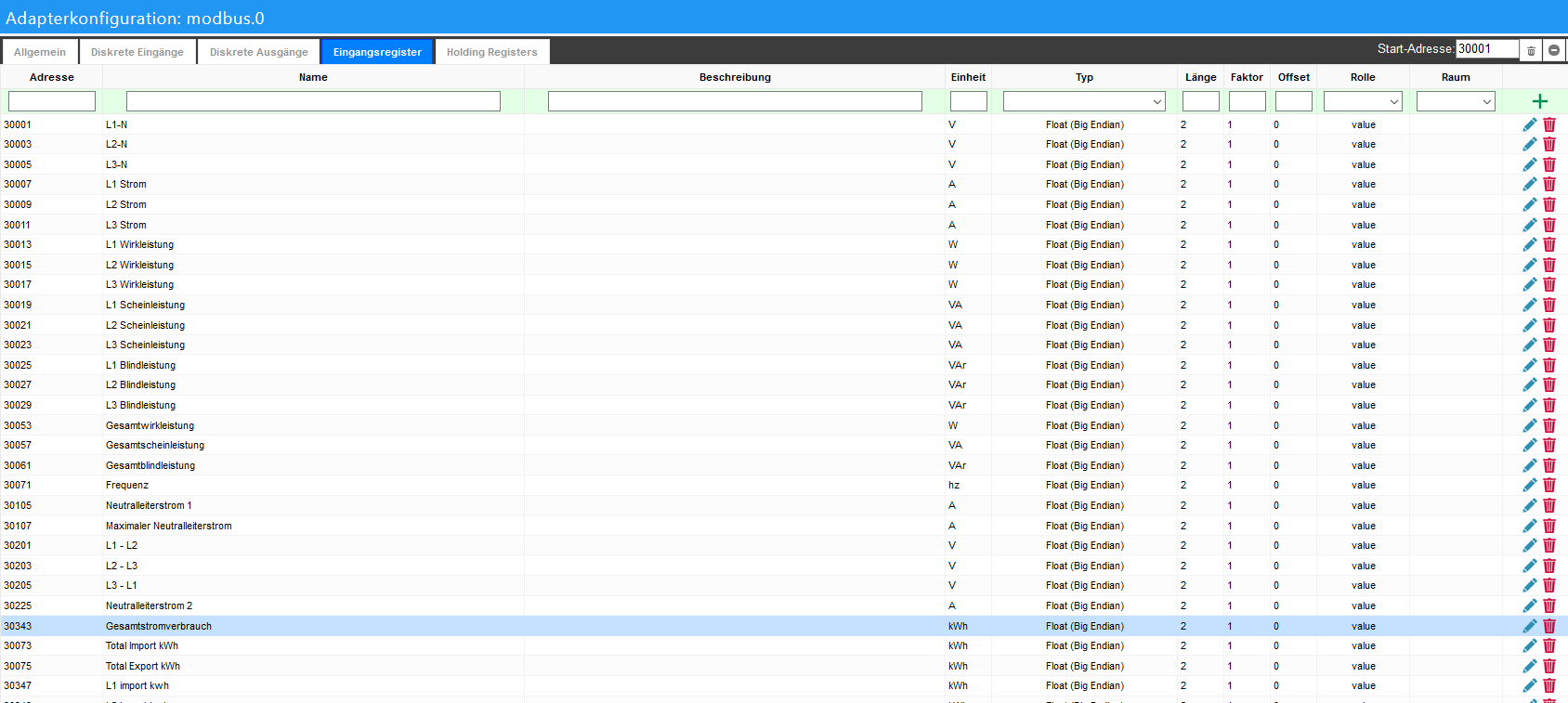Delete the L1 - L2 register

1549,545
